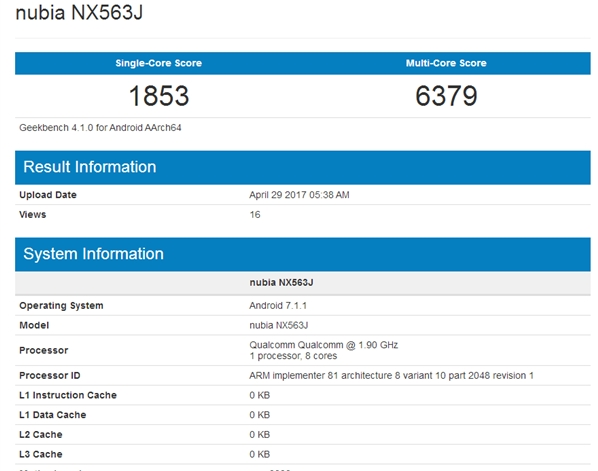This screenshot has height=471, width=598.
Task: Select the 'Android 7.1.1' value
Action: [x=278, y=306]
